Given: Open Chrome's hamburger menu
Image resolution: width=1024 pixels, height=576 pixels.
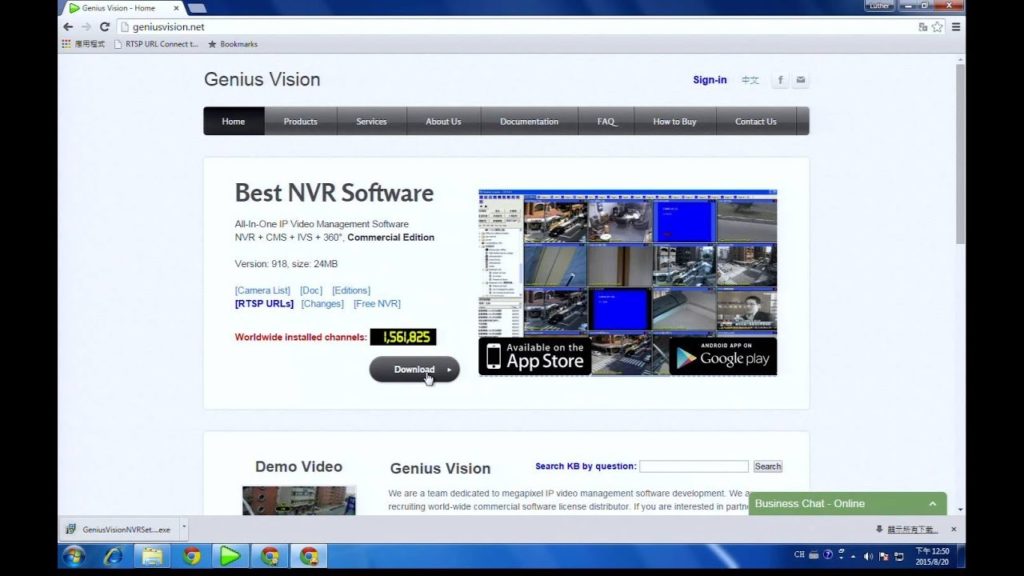Looking at the screenshot, I should (956, 27).
